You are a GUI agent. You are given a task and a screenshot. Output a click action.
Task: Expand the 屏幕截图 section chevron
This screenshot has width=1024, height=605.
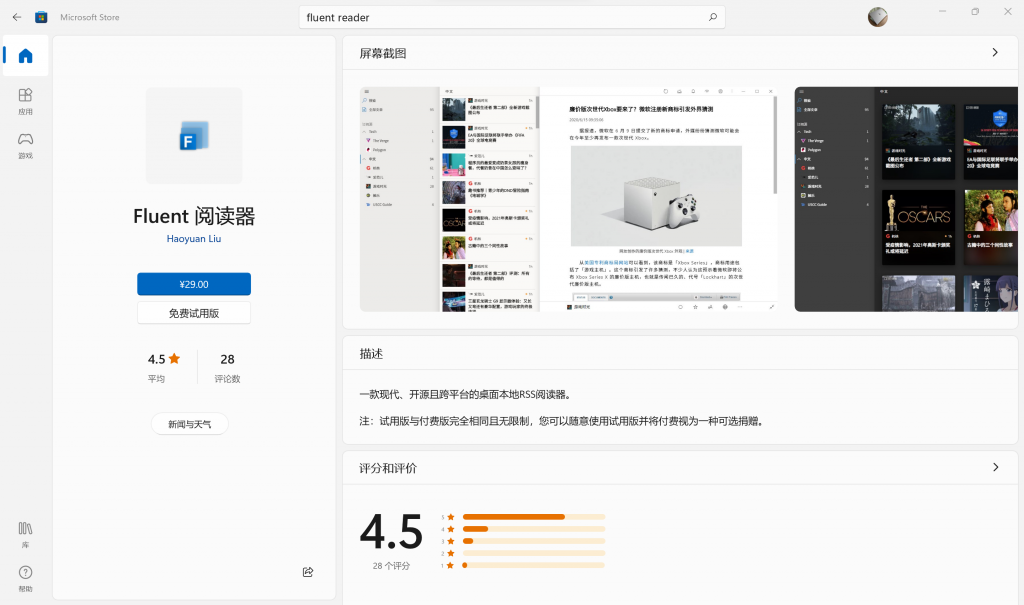(x=995, y=52)
